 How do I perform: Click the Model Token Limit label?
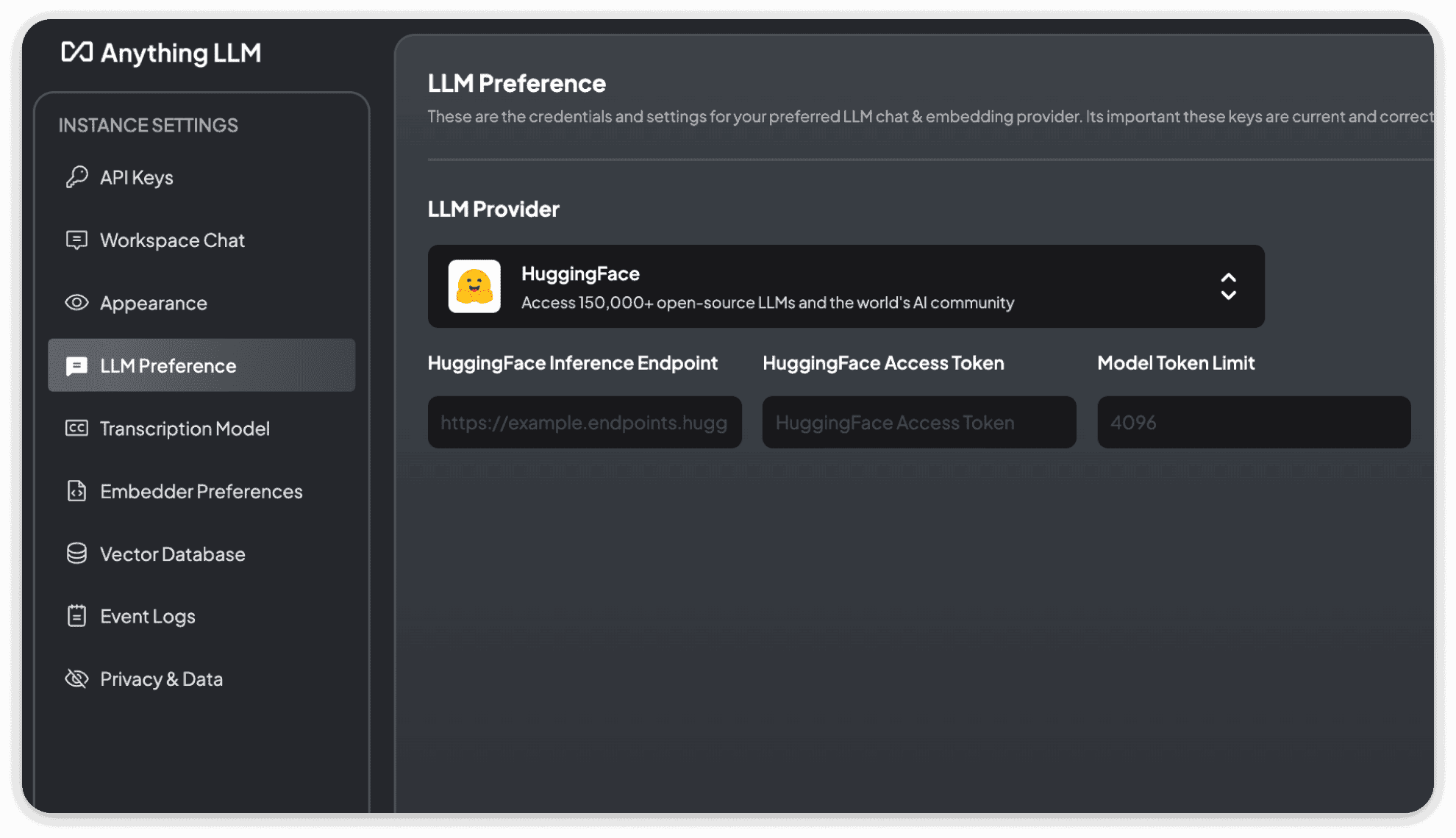point(1176,363)
